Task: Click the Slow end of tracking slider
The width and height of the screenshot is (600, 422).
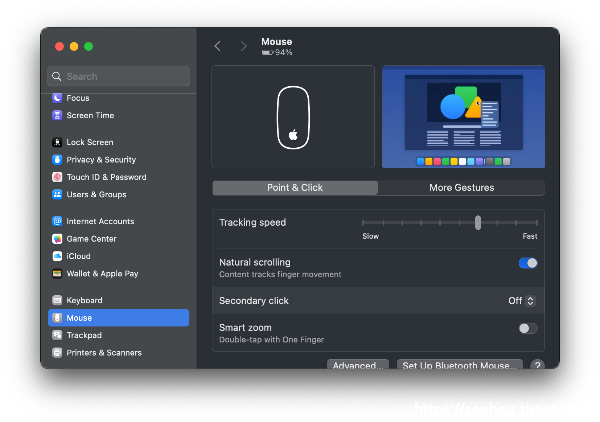Action: [x=370, y=236]
